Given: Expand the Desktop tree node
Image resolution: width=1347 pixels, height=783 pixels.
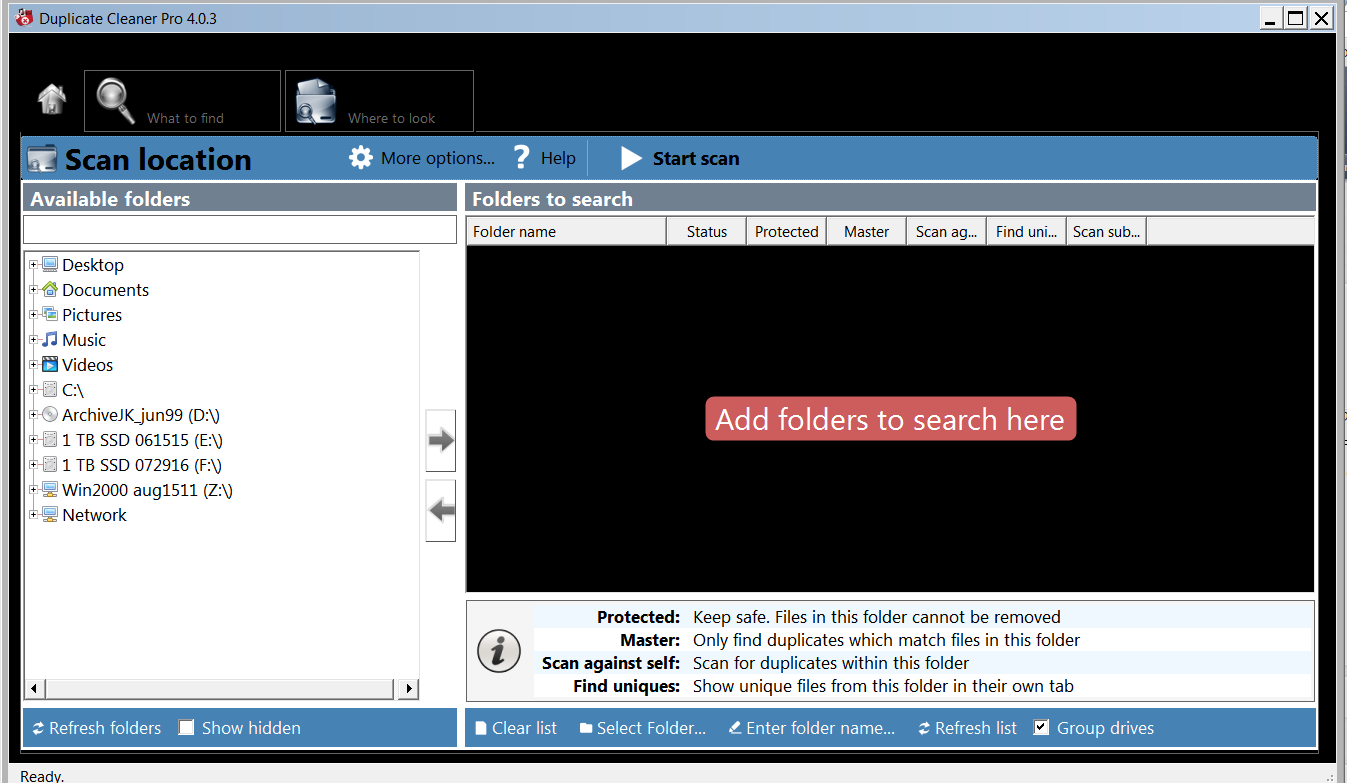Looking at the screenshot, I should [34, 265].
